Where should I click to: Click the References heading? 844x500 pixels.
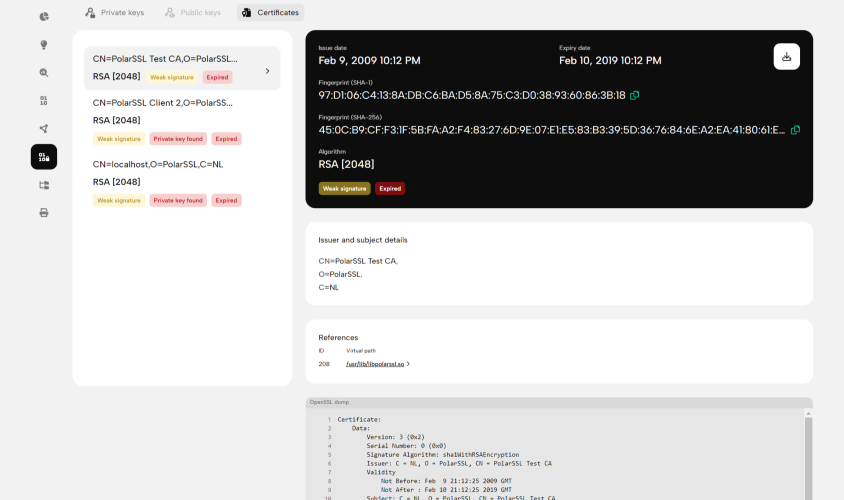click(x=338, y=337)
